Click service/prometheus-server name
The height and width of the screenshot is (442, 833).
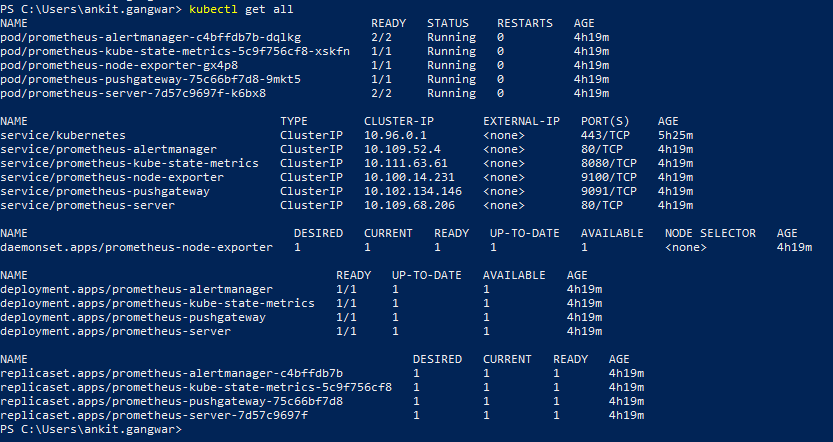pyautogui.click(x=88, y=205)
